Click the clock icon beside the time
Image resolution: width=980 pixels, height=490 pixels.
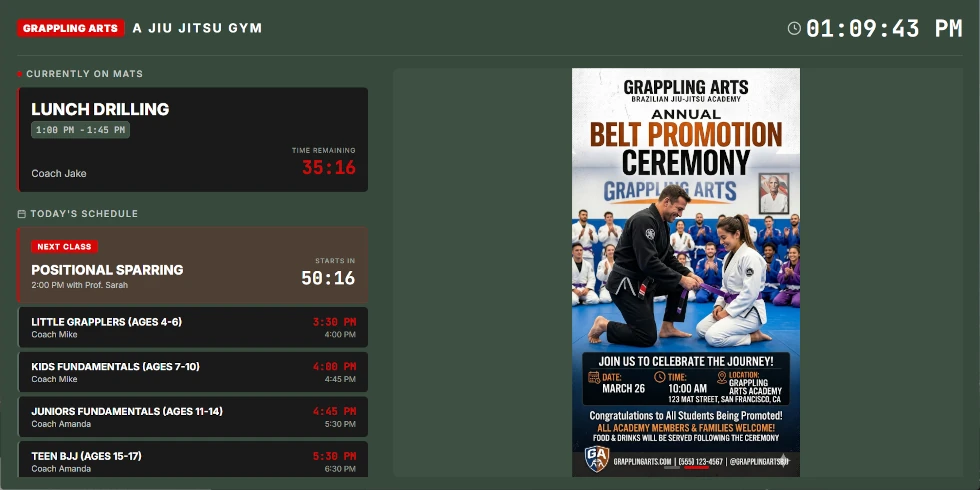794,28
